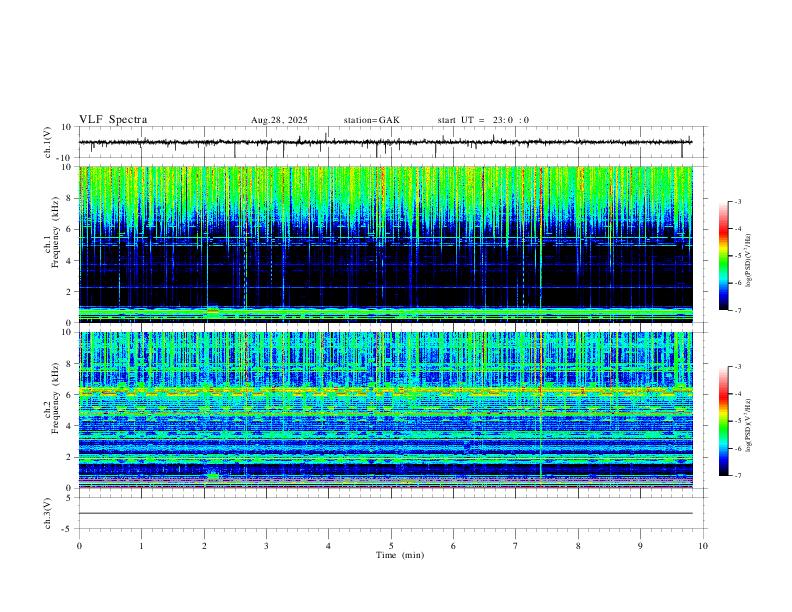Click the ch.1 "Frequency (kHz)" axis label
The height and width of the screenshot is (612, 792).
[56, 233]
